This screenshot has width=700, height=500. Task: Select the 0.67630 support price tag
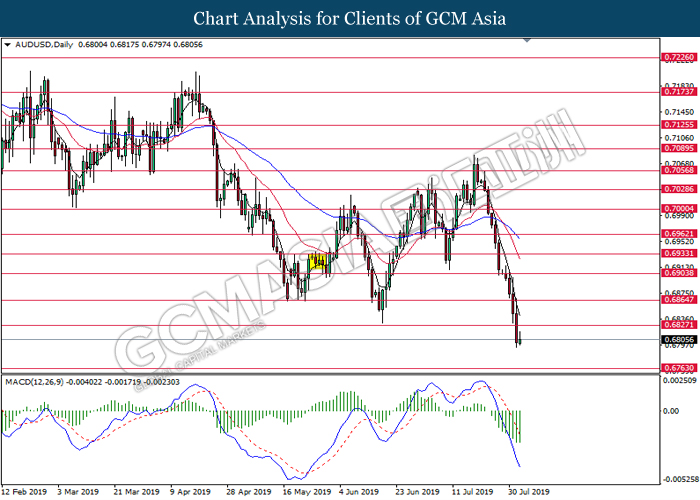click(x=678, y=368)
